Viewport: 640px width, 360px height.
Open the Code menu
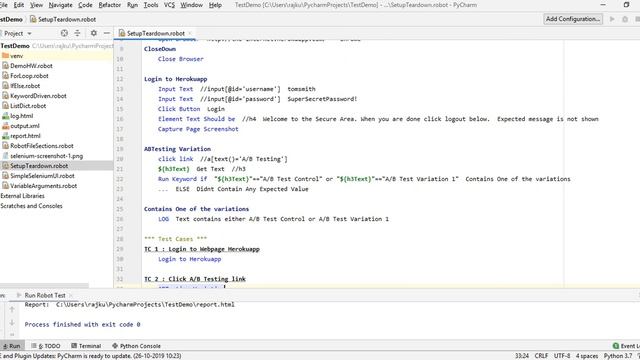(x=85, y=5)
